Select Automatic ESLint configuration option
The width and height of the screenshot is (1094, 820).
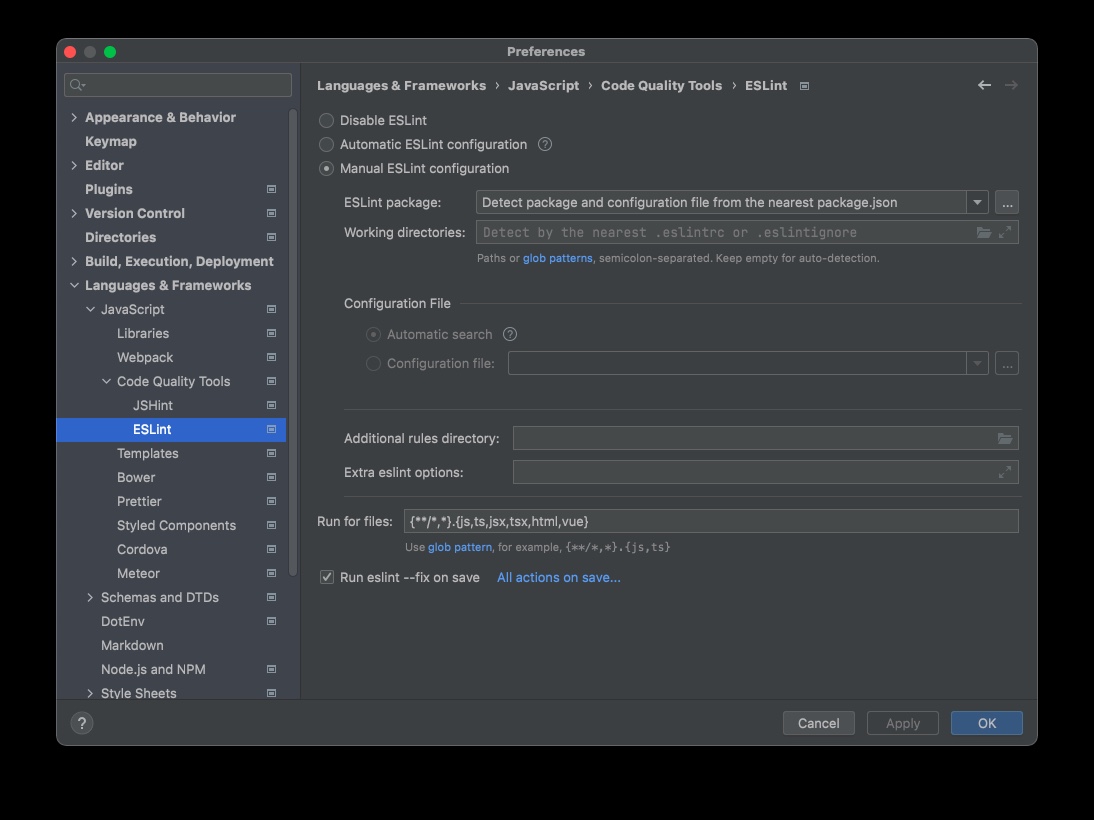[326, 144]
